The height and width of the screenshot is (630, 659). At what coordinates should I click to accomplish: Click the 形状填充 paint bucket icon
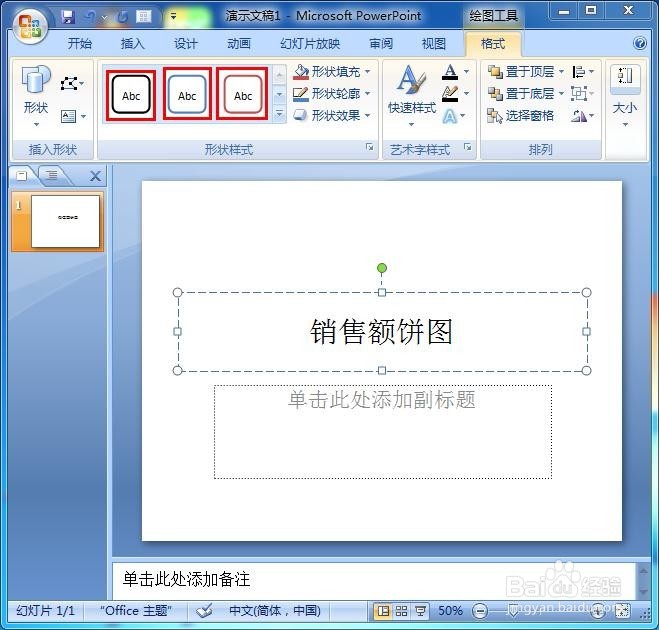301,71
